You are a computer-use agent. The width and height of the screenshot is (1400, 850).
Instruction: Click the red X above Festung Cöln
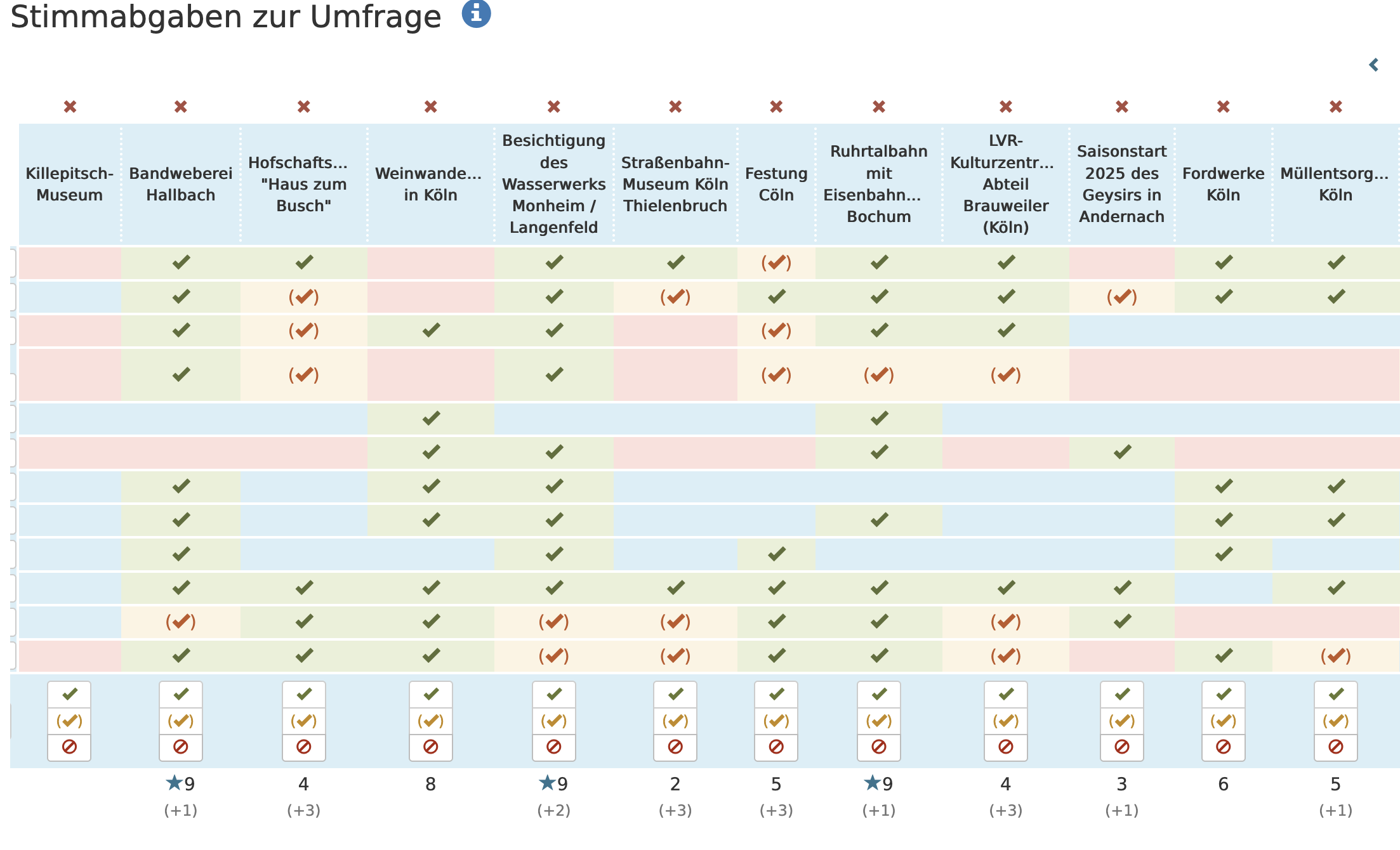tap(776, 107)
